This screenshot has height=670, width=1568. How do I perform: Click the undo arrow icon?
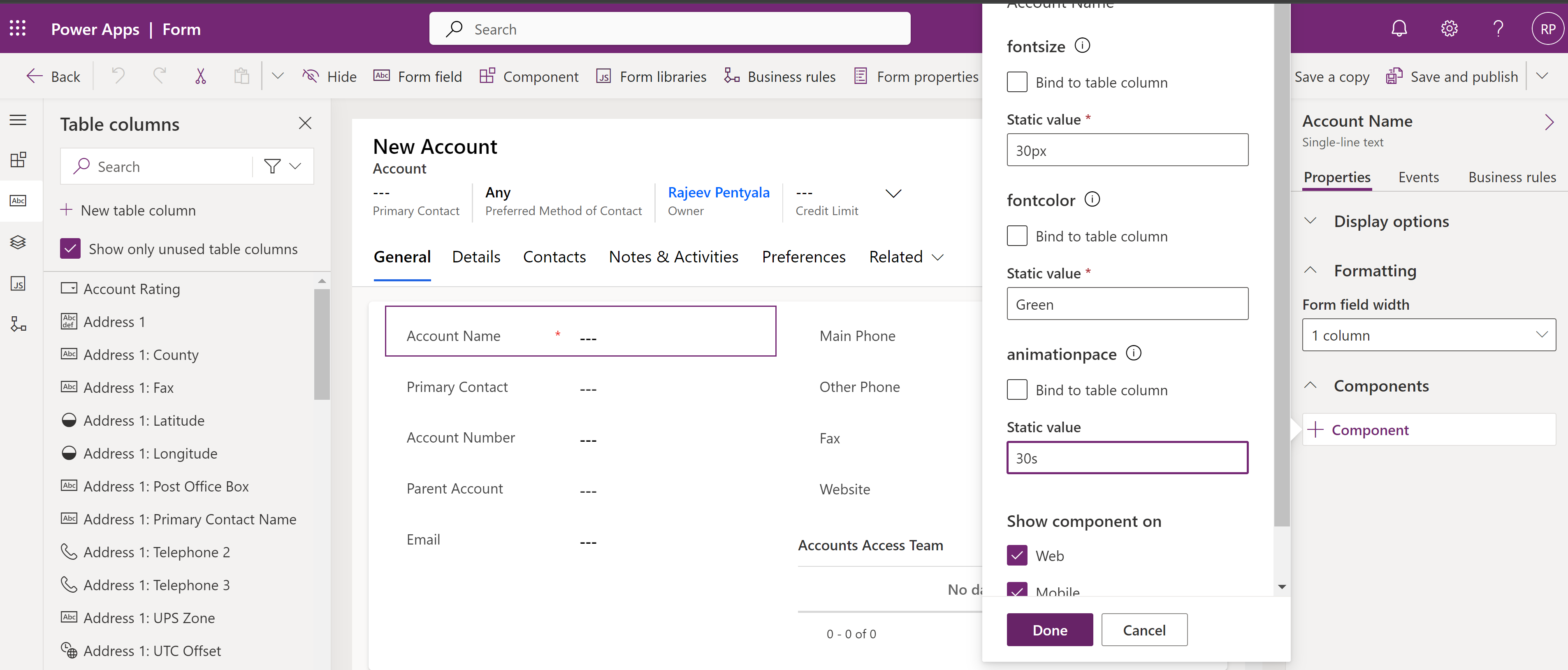[x=118, y=76]
